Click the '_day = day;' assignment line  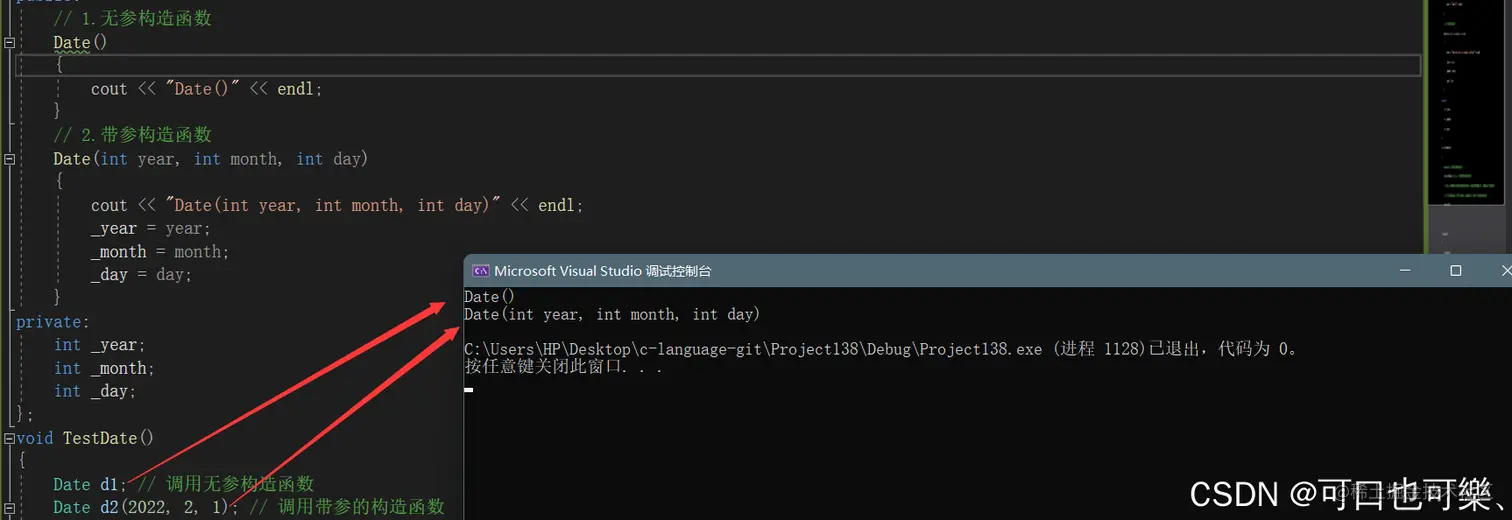click(x=141, y=275)
